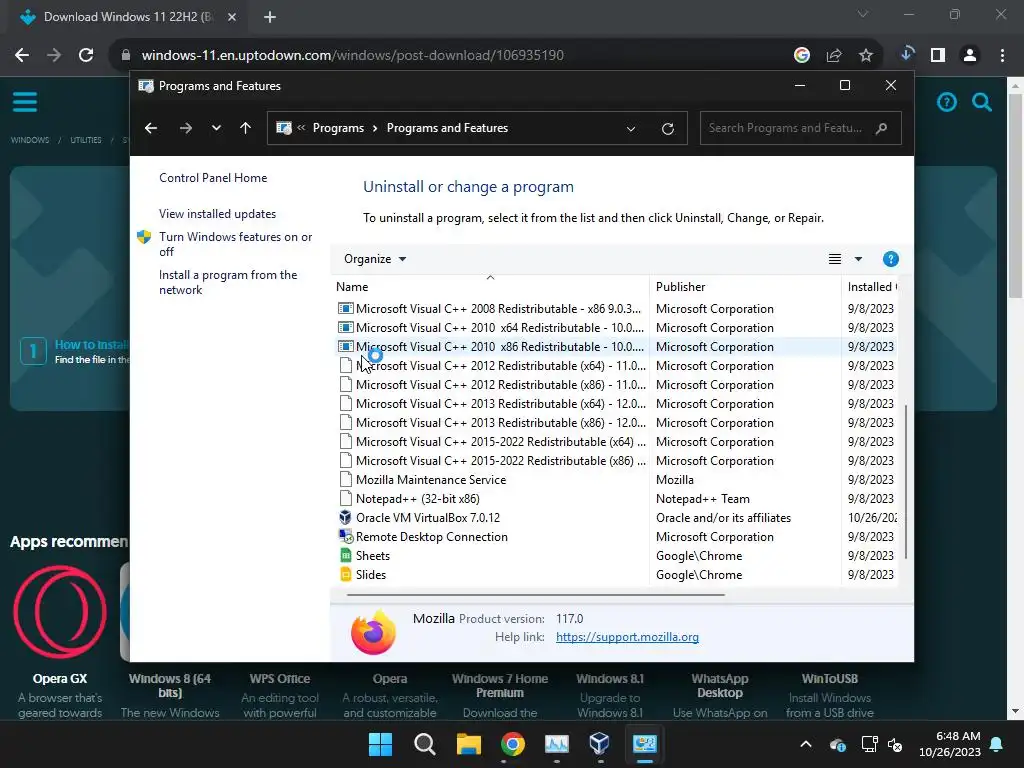1024x768 pixels.
Task: Select Visual C++ 2010 x64 Redistributable icon
Action: 345,327
